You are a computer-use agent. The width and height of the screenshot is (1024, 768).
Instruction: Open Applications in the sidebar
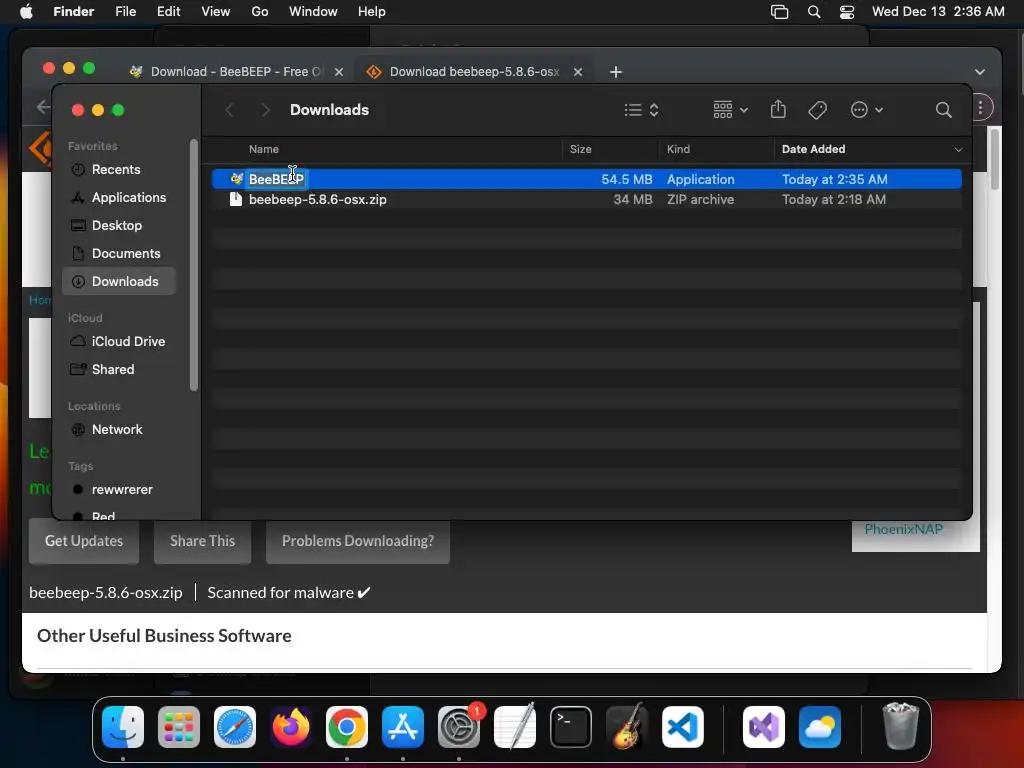[x=129, y=197]
